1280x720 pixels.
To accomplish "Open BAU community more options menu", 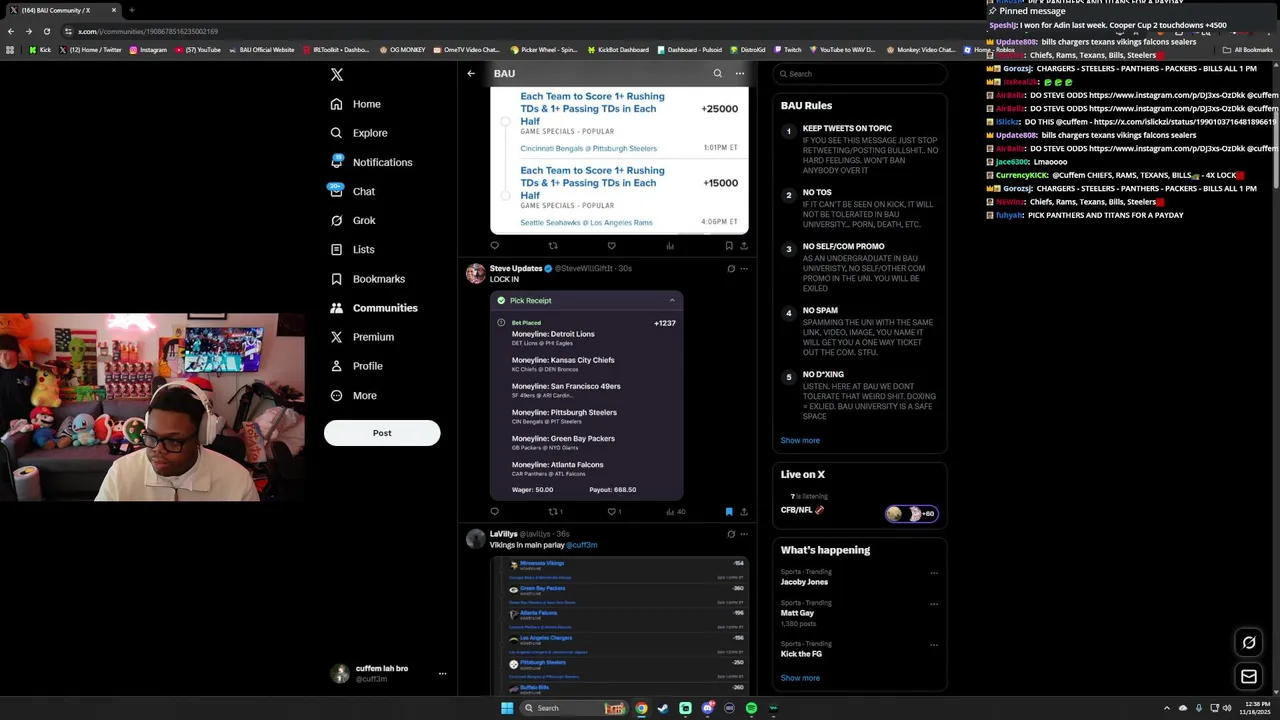I will [740, 73].
